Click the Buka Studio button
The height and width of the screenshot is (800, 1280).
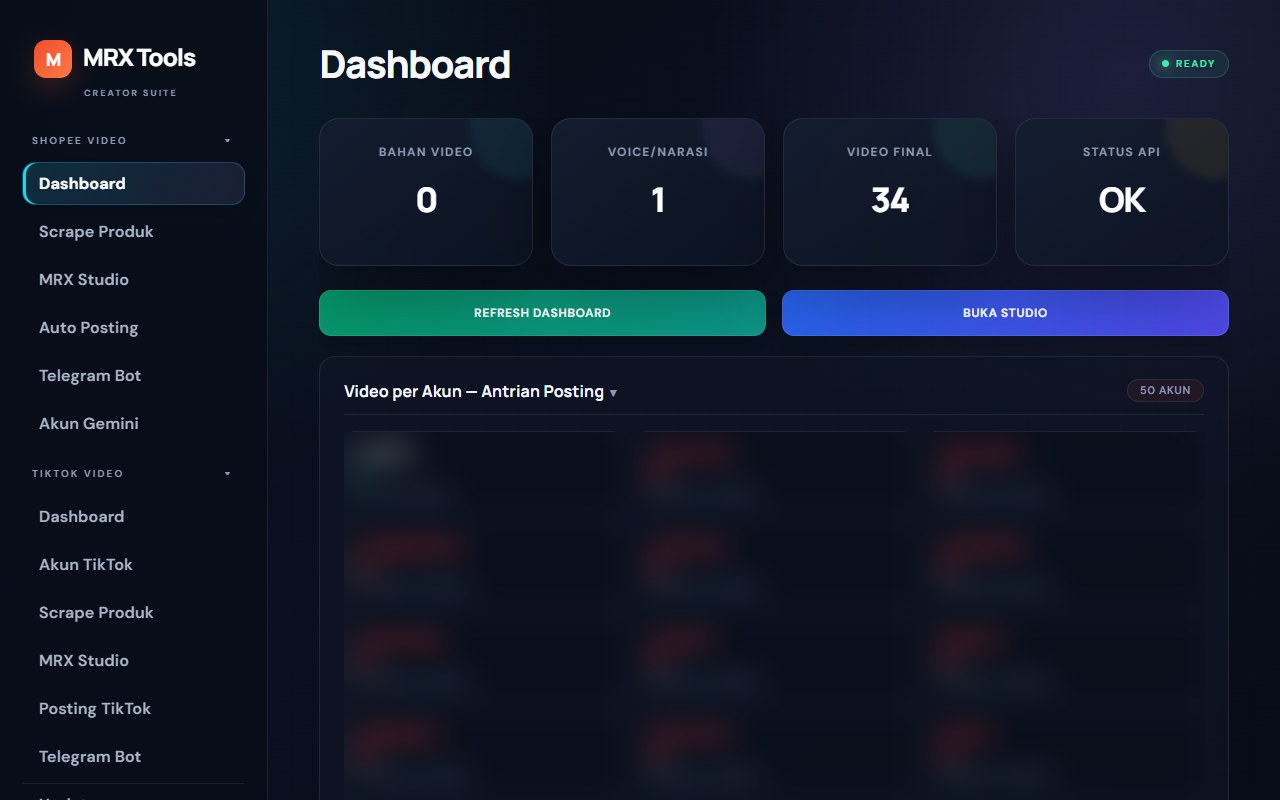click(x=1005, y=313)
